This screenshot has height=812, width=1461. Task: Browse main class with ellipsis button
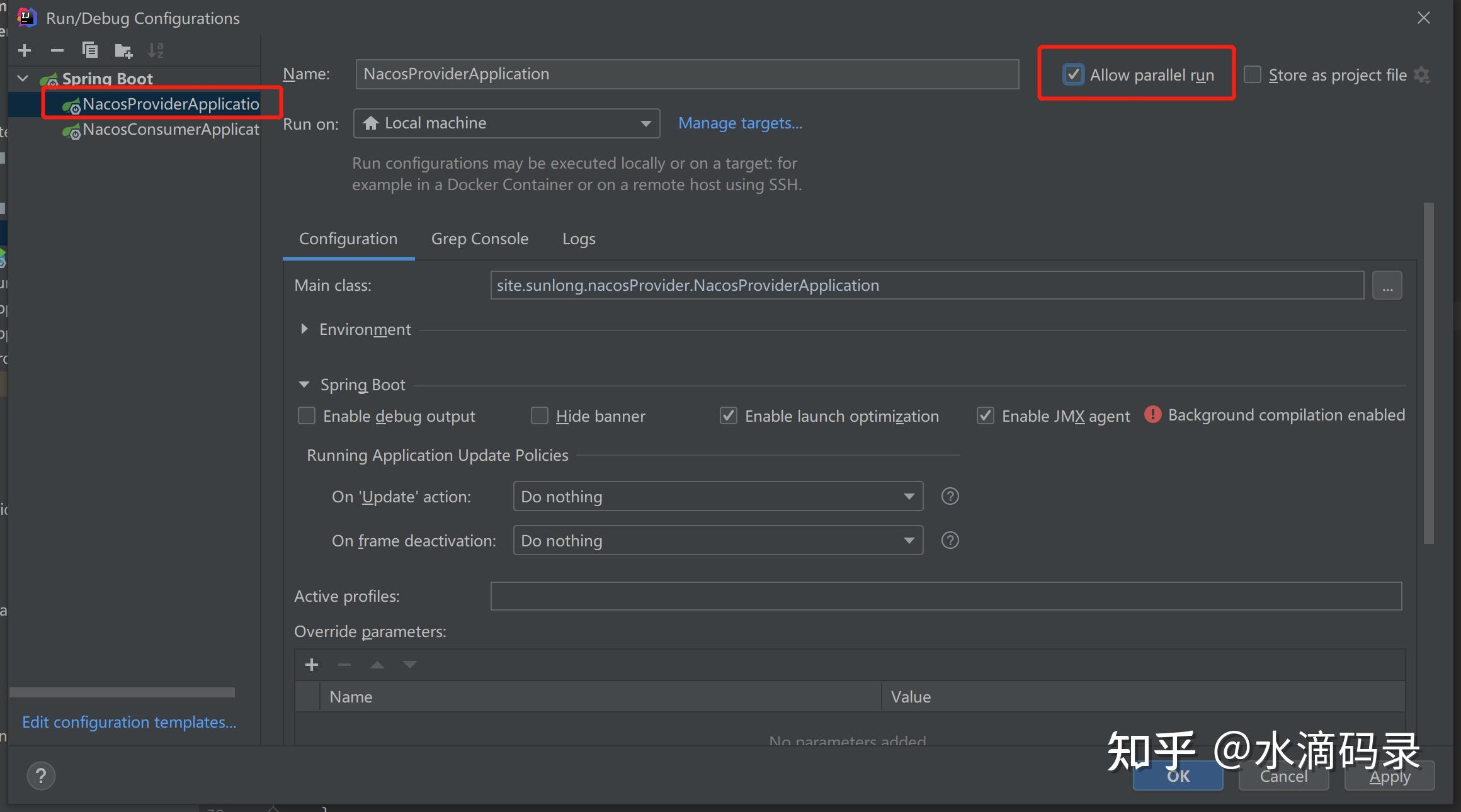point(1387,286)
